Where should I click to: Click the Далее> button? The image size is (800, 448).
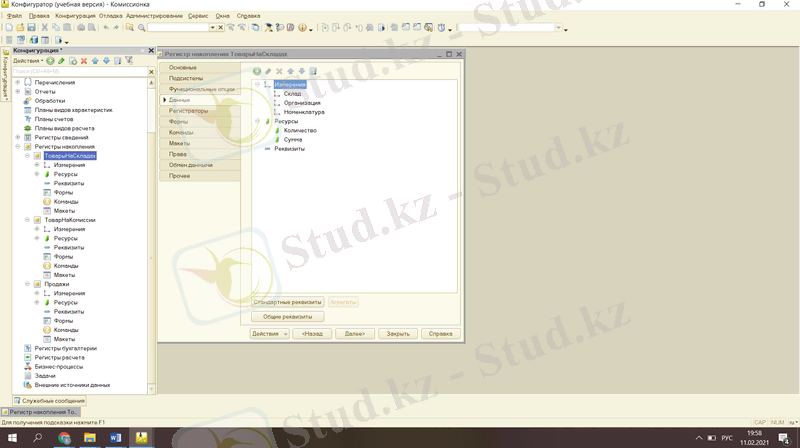(355, 334)
